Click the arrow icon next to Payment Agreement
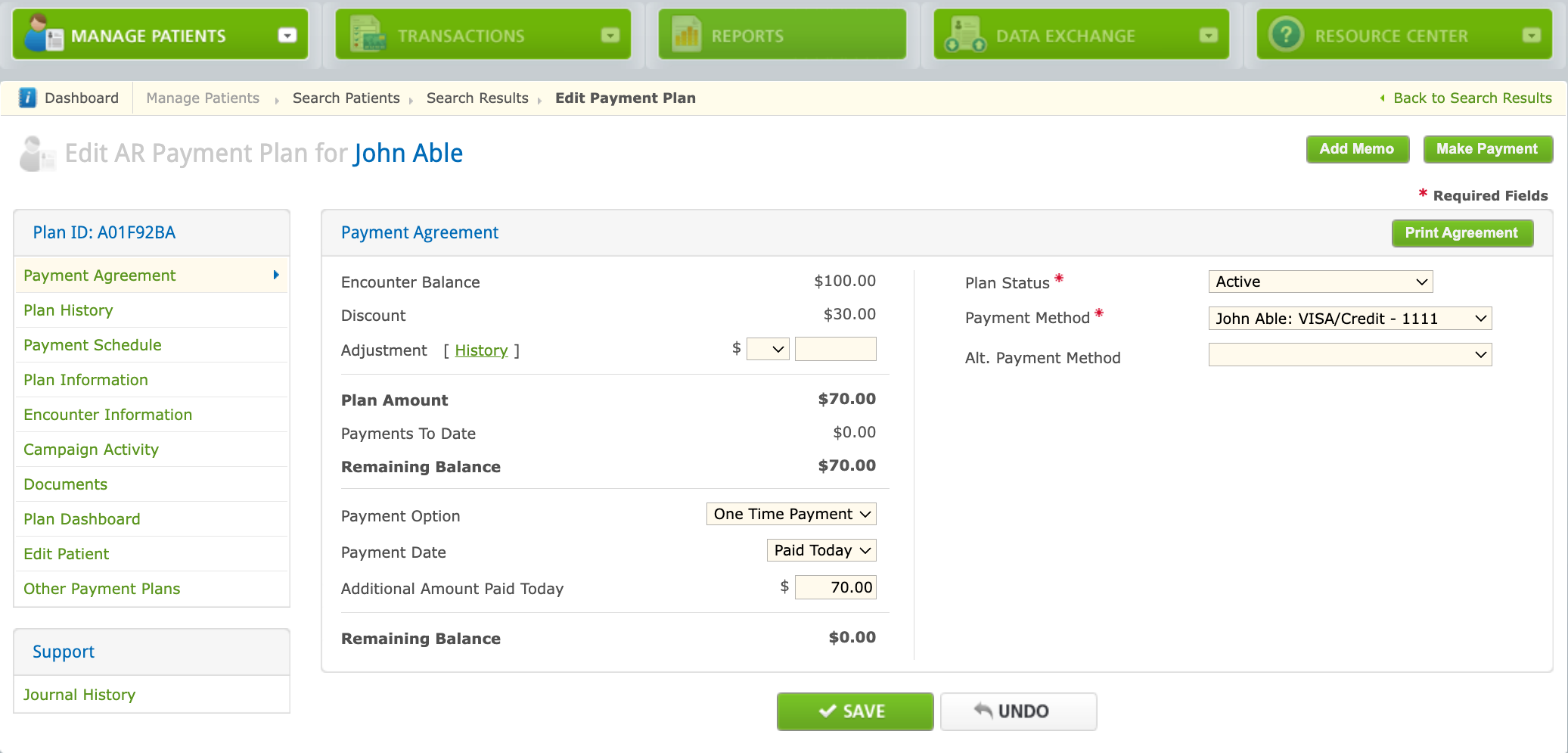This screenshot has height=753, width=1568. 276,275
